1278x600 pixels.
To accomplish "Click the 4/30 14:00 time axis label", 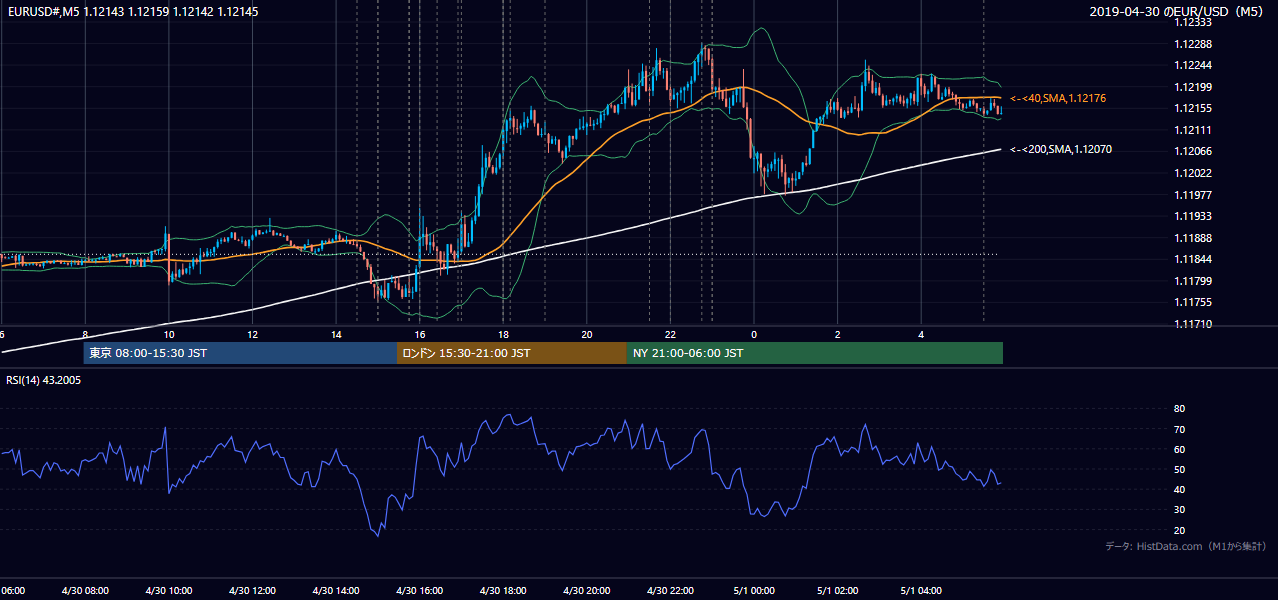I will 336,591.
